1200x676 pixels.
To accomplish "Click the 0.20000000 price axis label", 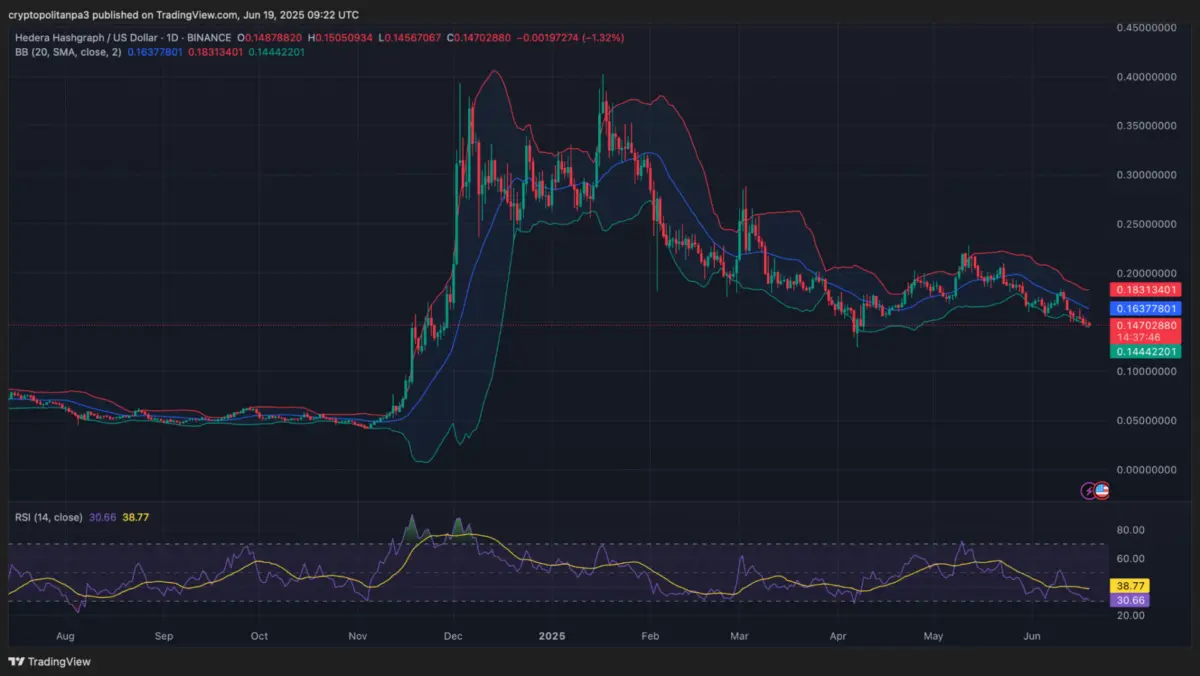I will (x=1147, y=273).
